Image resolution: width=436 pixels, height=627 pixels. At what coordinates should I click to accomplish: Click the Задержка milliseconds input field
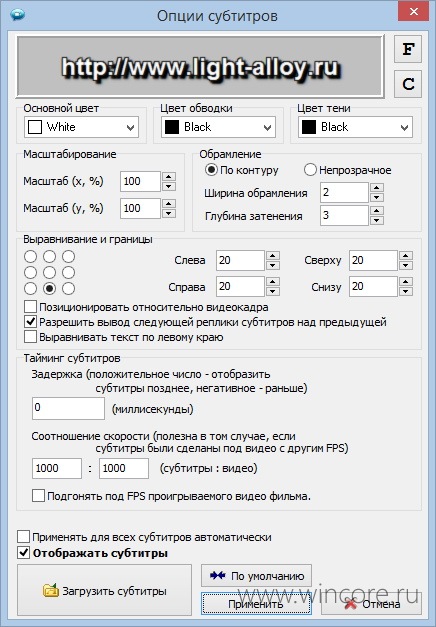(x=68, y=408)
